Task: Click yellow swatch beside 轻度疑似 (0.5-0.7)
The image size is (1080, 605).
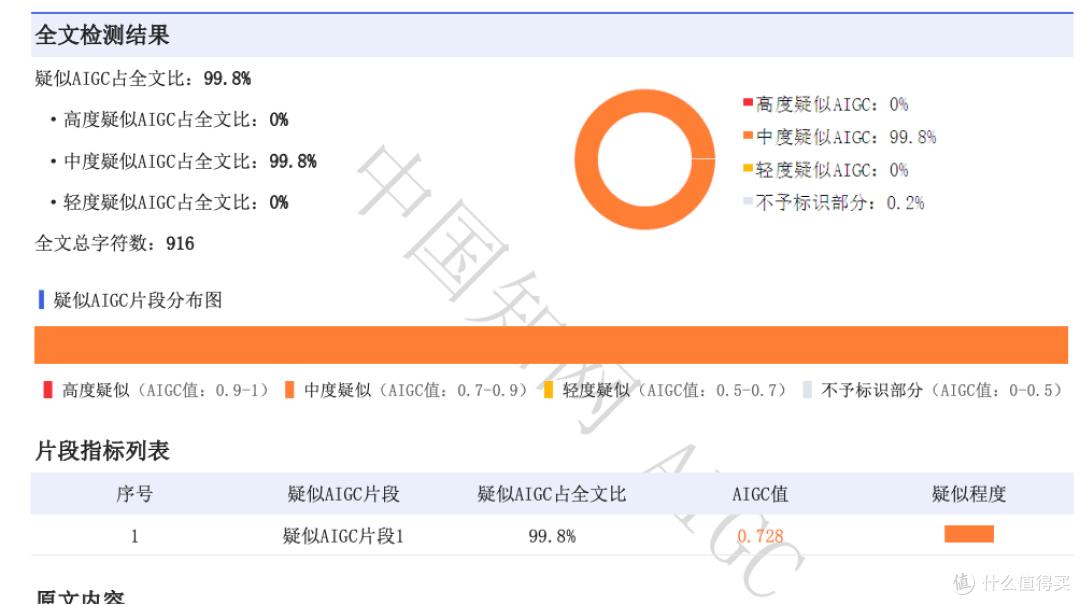Action: coord(548,390)
